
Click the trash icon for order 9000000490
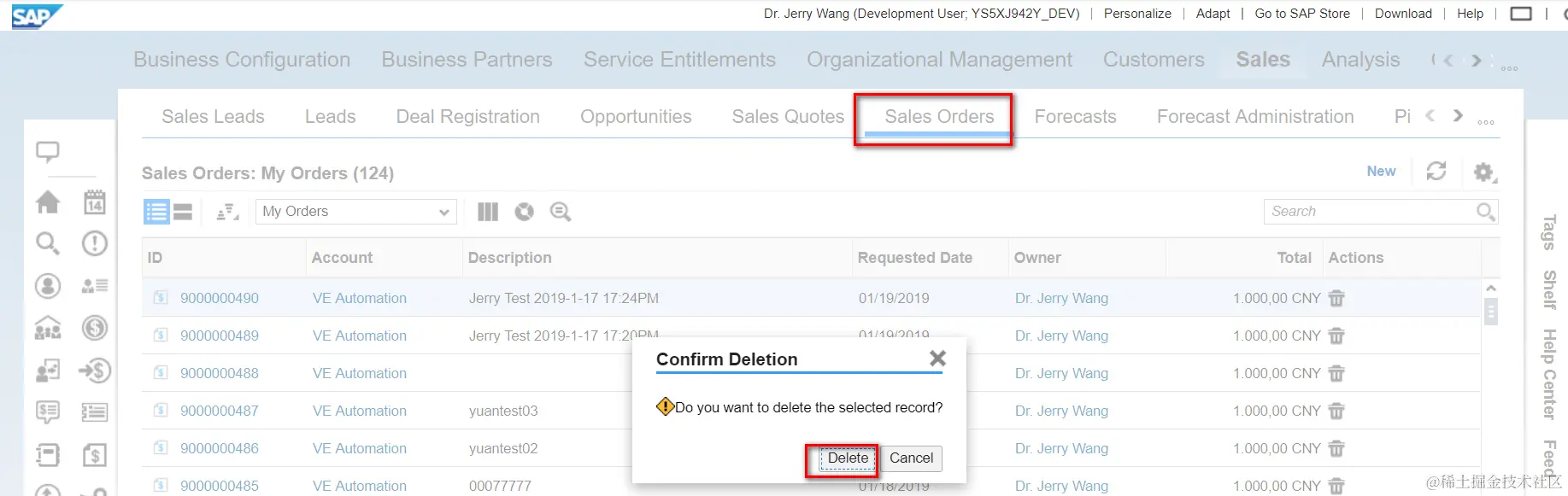point(1336,298)
